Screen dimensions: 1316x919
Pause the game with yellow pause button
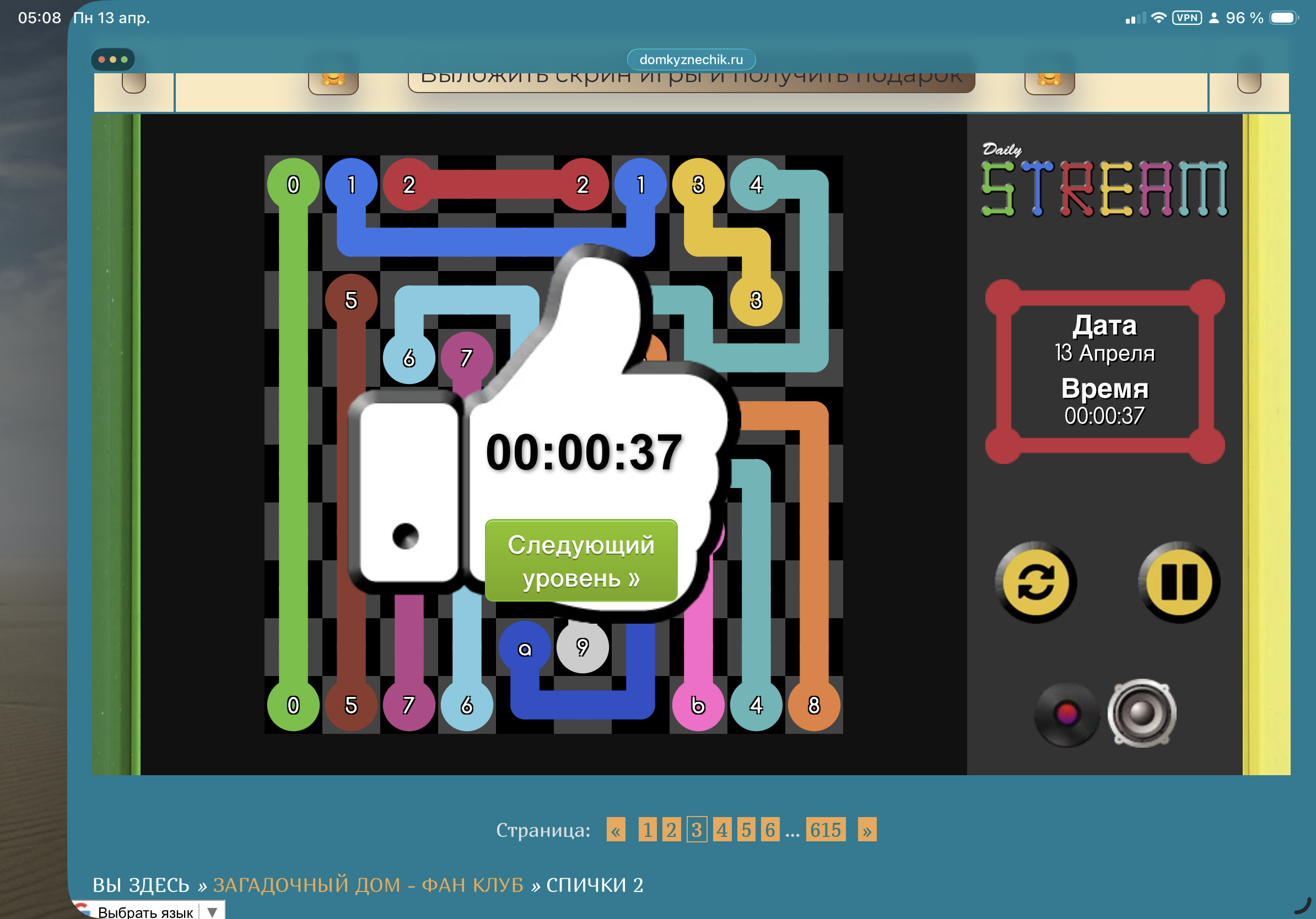[1178, 582]
